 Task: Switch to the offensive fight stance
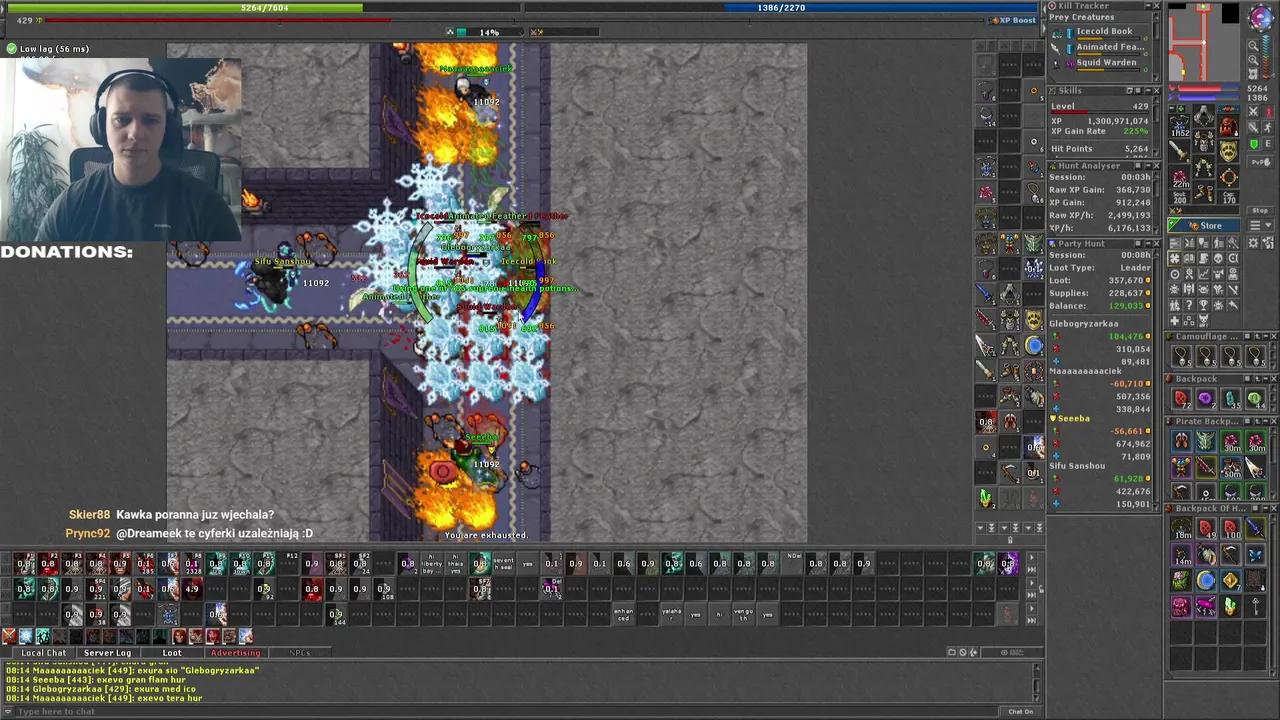[x=1253, y=112]
